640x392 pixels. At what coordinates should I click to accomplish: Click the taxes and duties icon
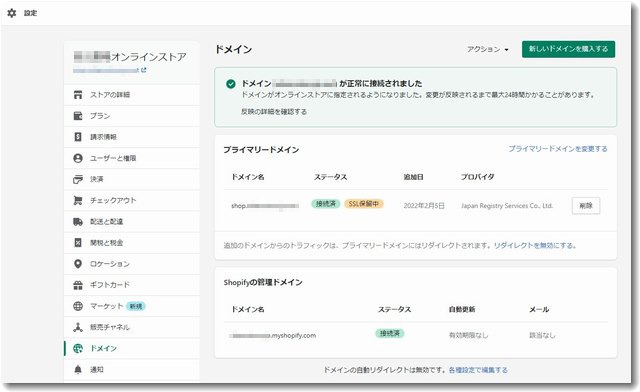(78, 243)
